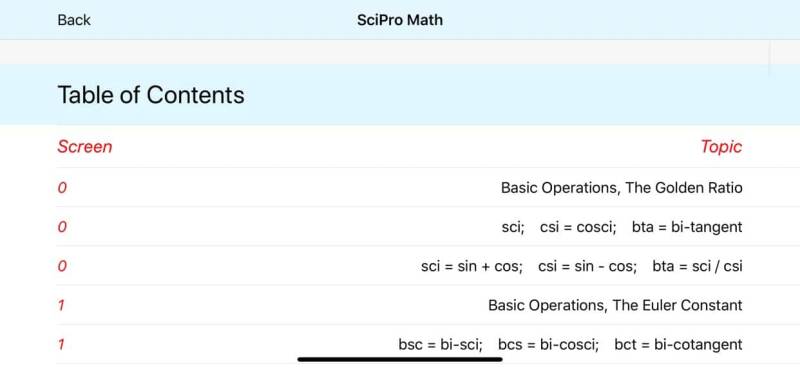
Task: Click the bta = bi-tangent text
Action: pos(687,227)
